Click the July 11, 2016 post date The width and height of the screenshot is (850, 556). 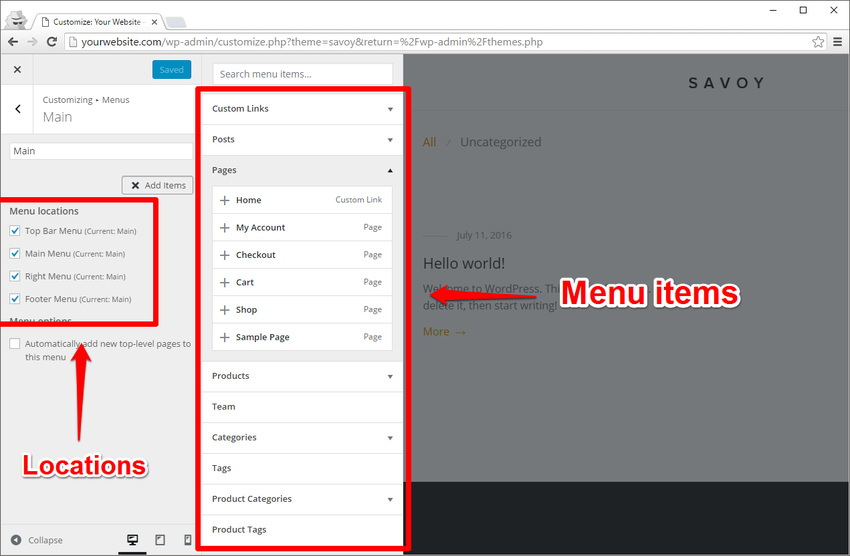pos(484,235)
